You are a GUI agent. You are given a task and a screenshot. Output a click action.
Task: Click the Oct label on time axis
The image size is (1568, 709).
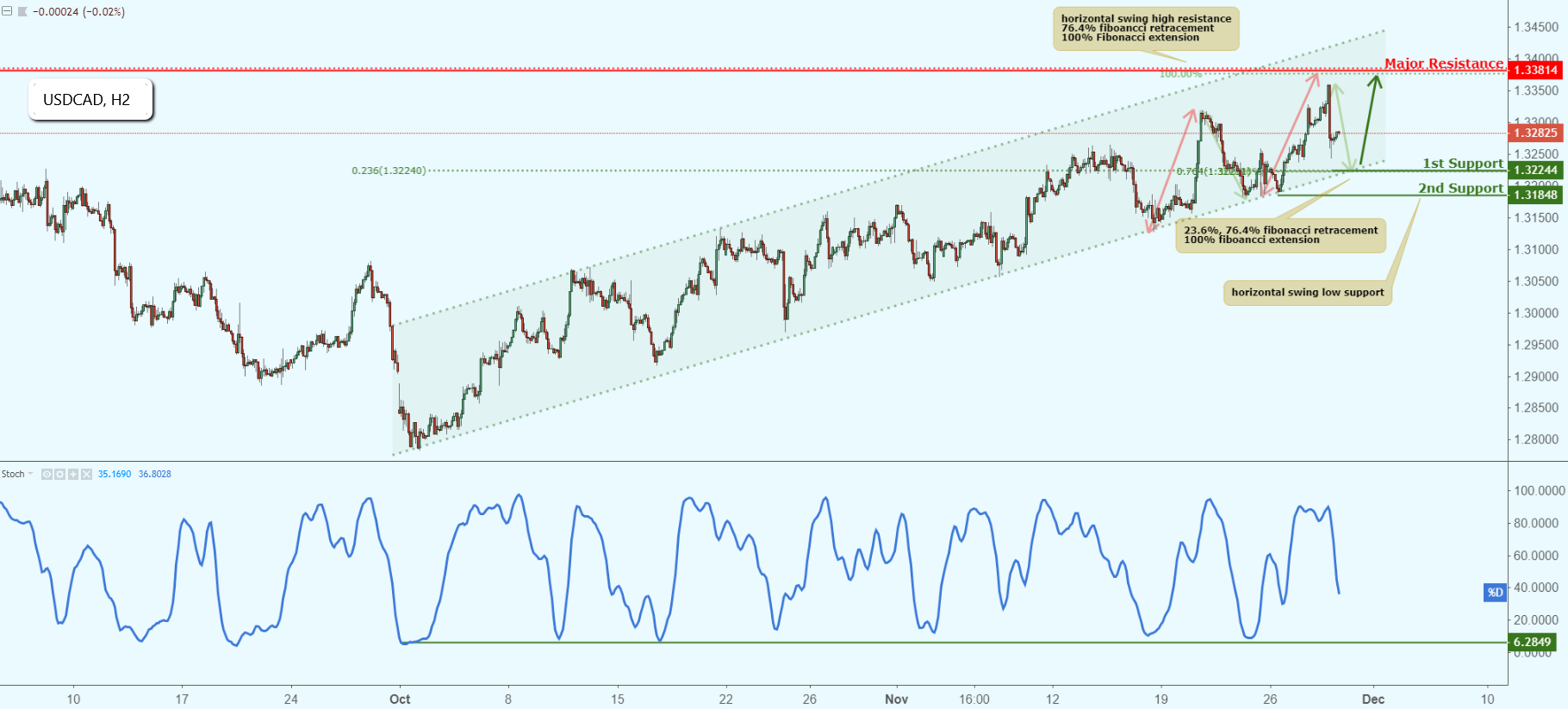400,699
